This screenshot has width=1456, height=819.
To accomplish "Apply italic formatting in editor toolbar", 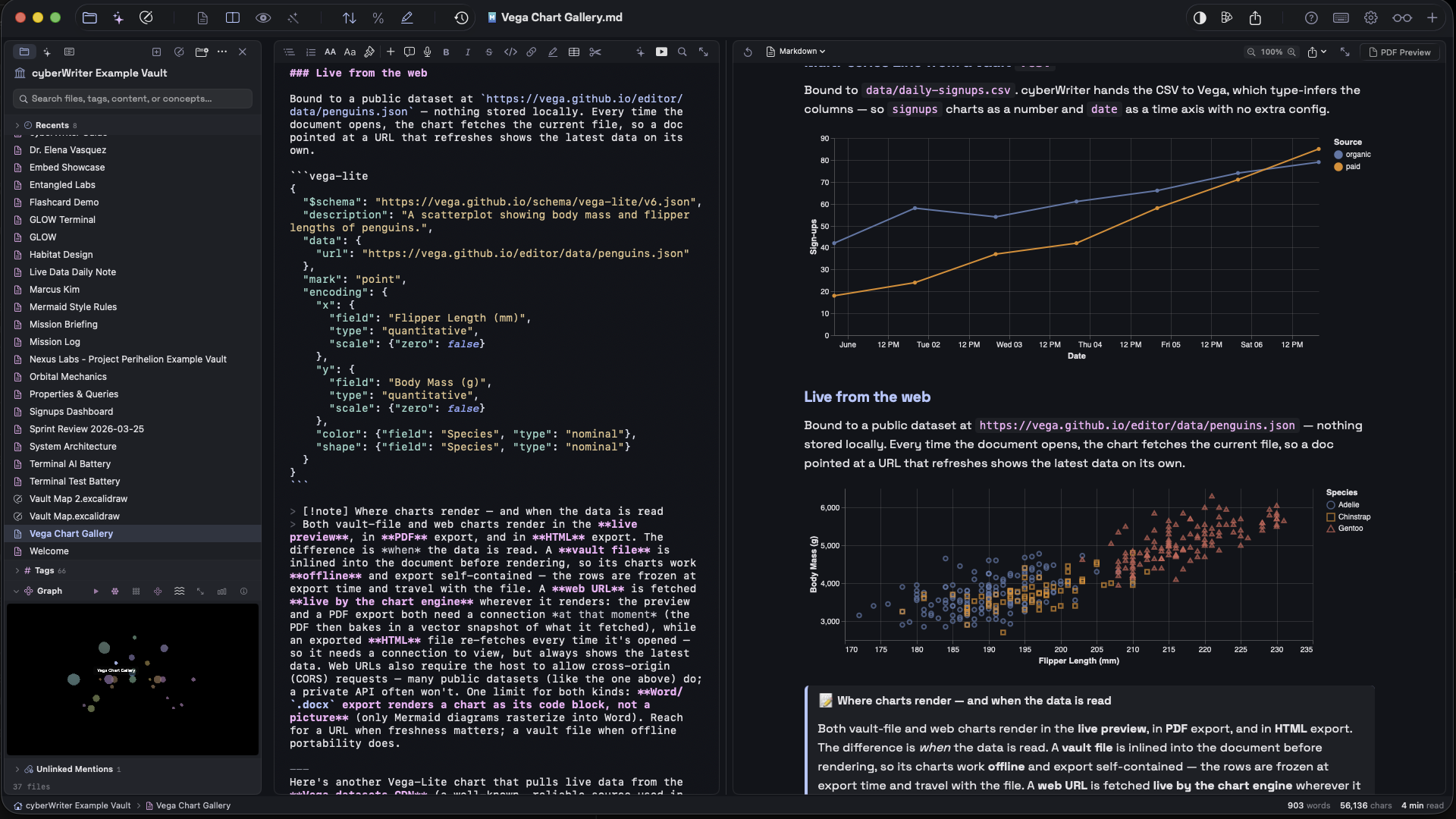I will tap(467, 52).
